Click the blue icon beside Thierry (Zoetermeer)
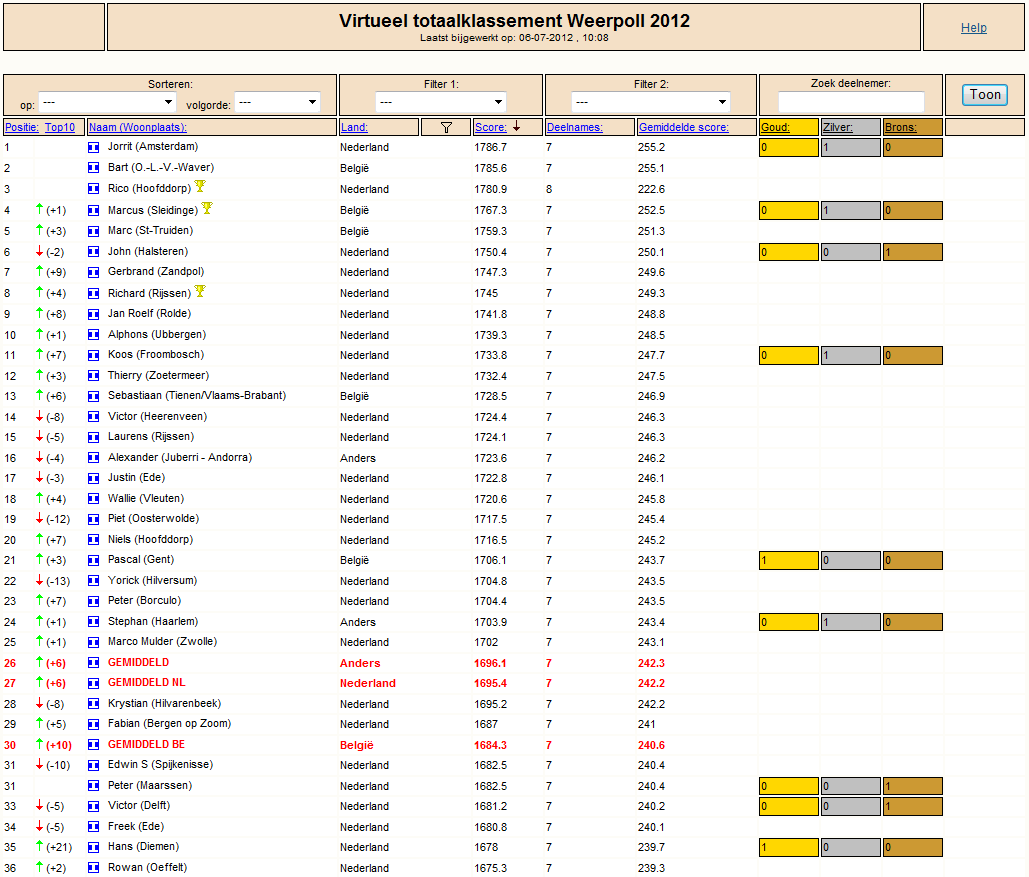The width and height of the screenshot is (1029, 877). 94,376
